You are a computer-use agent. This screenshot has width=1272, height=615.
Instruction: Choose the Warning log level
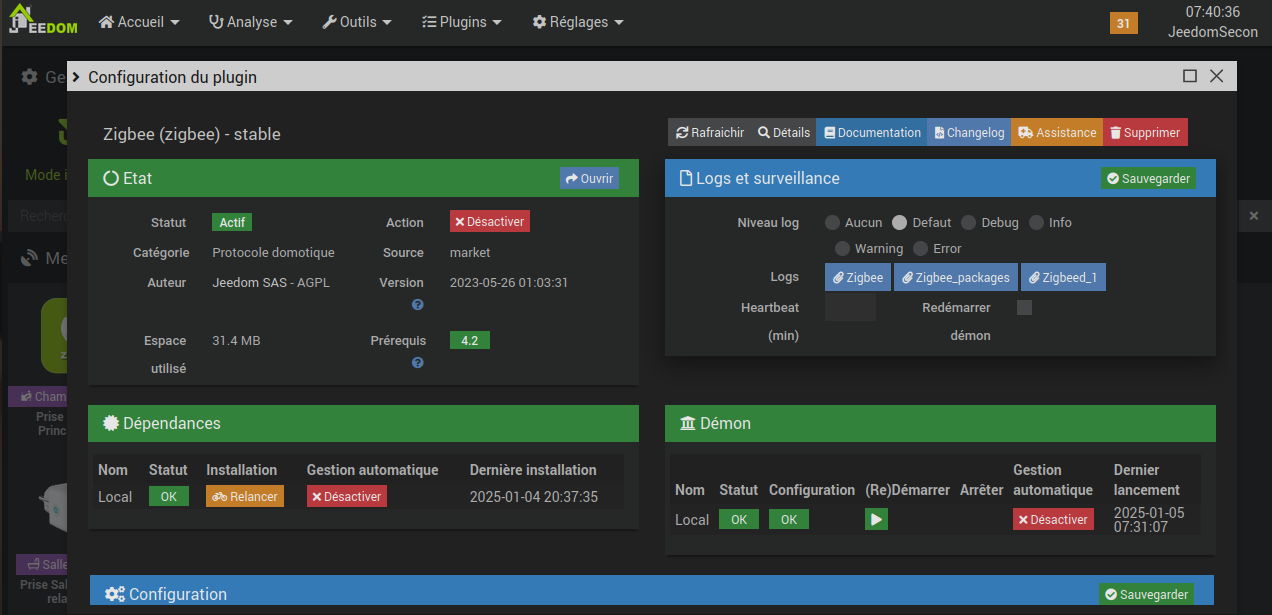pyautogui.click(x=842, y=249)
